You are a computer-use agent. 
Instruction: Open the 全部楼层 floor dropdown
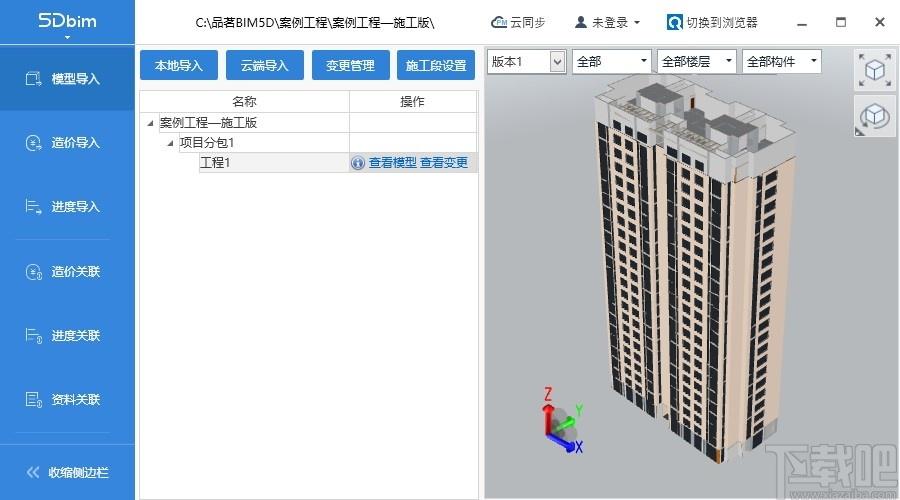coord(697,61)
